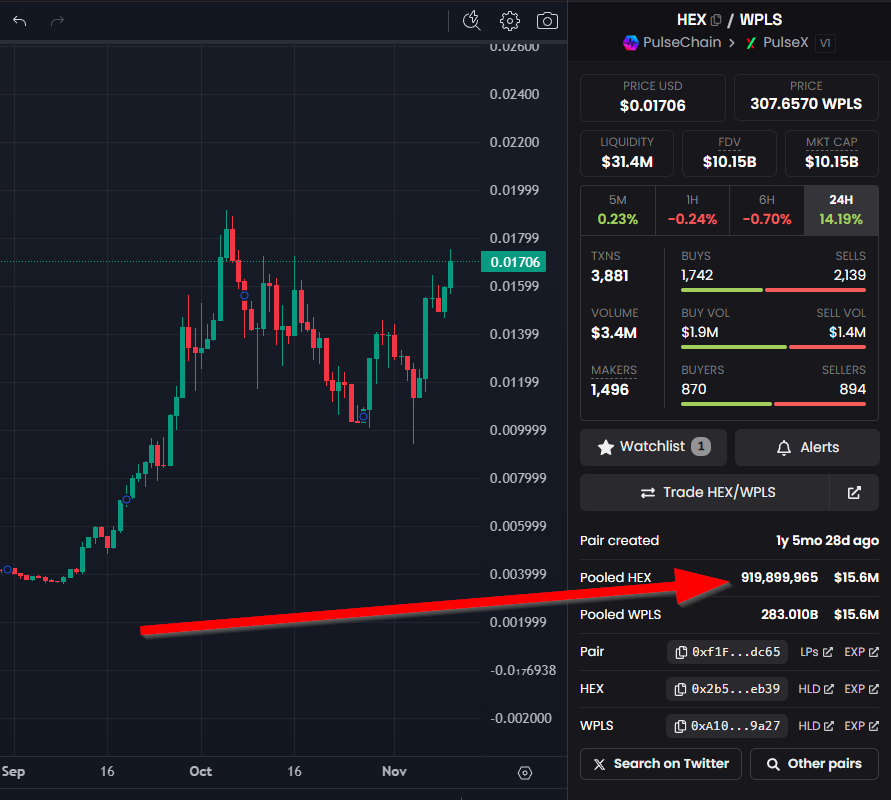Open chart settings gear
The image size is (891, 800).
click(x=509, y=21)
